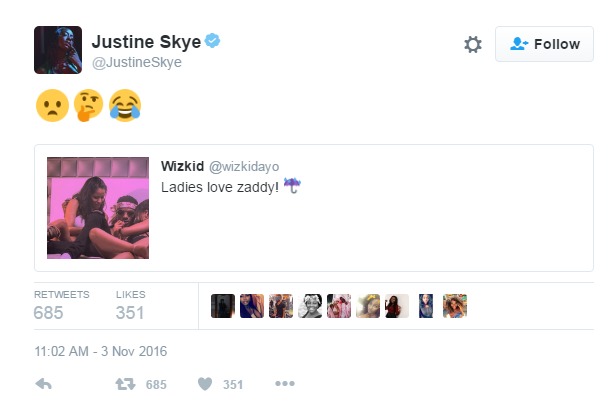Click the reply arrow icon

43,384
